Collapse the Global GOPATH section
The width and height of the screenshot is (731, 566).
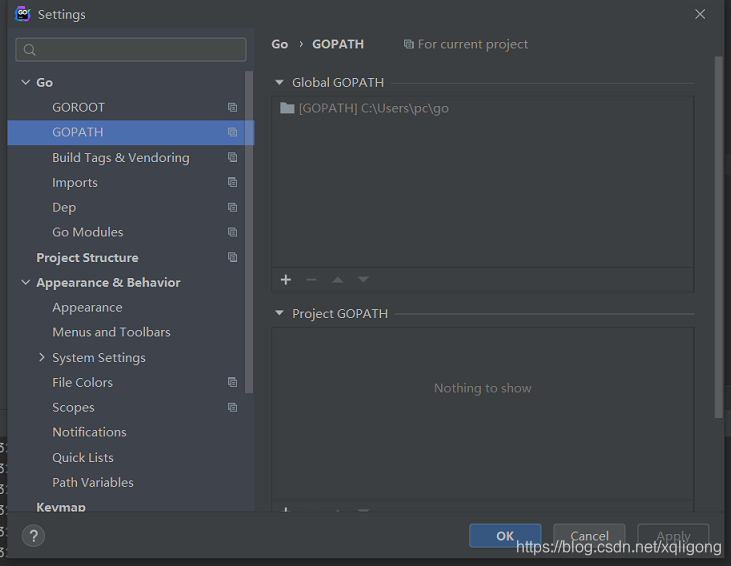click(x=279, y=83)
